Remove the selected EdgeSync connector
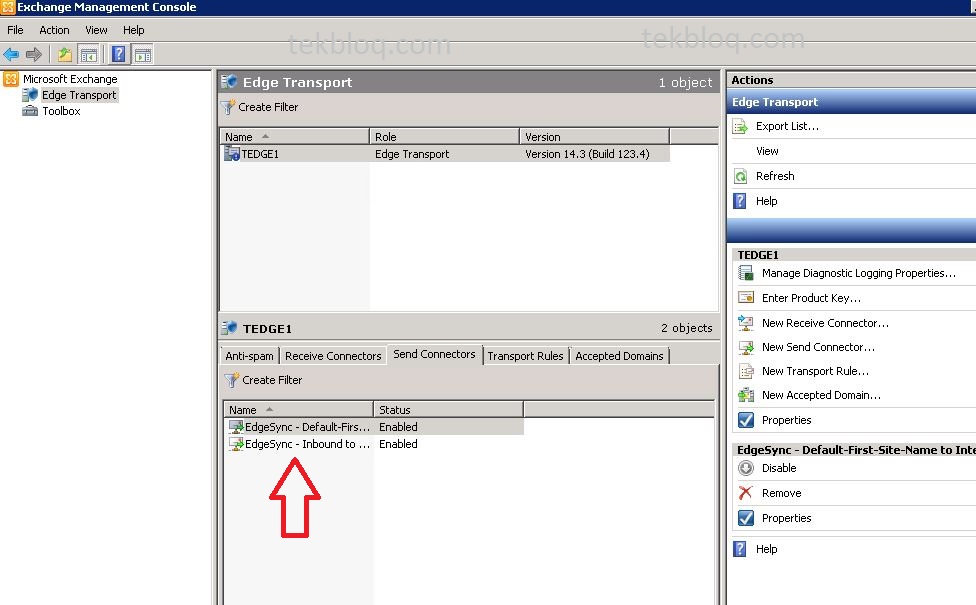Viewport: 976px width, 605px height. tap(781, 493)
